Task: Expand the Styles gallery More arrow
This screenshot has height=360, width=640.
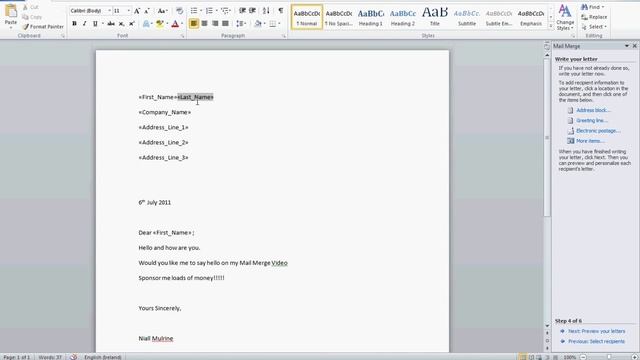Action: 551,26
